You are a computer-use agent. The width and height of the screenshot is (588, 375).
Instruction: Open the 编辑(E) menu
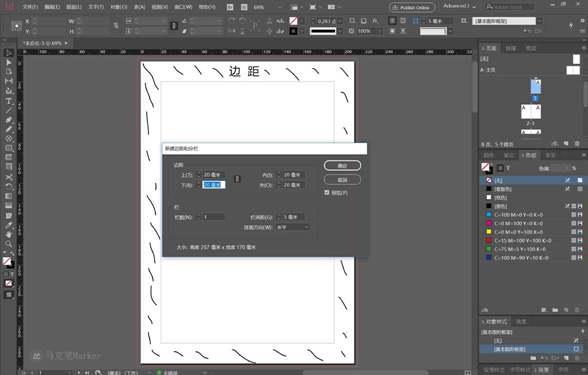(52, 7)
